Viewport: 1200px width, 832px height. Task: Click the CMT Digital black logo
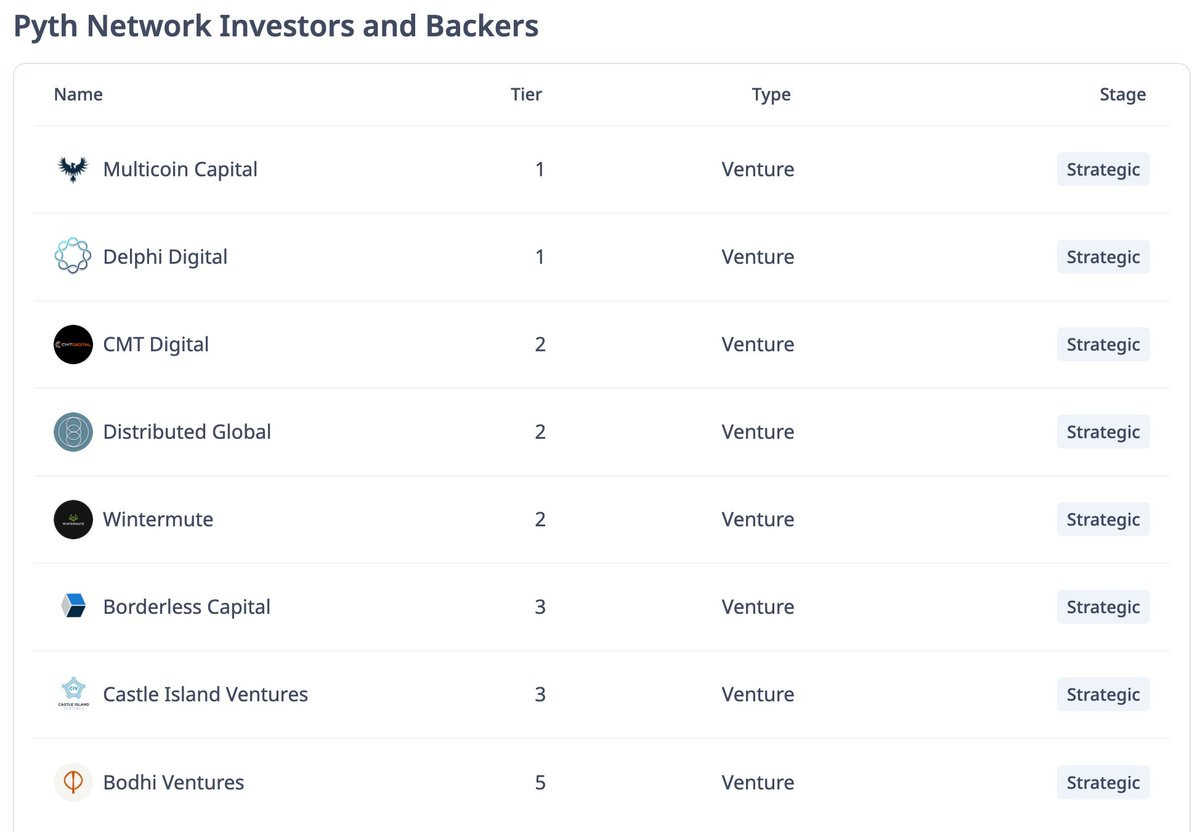(x=72, y=344)
